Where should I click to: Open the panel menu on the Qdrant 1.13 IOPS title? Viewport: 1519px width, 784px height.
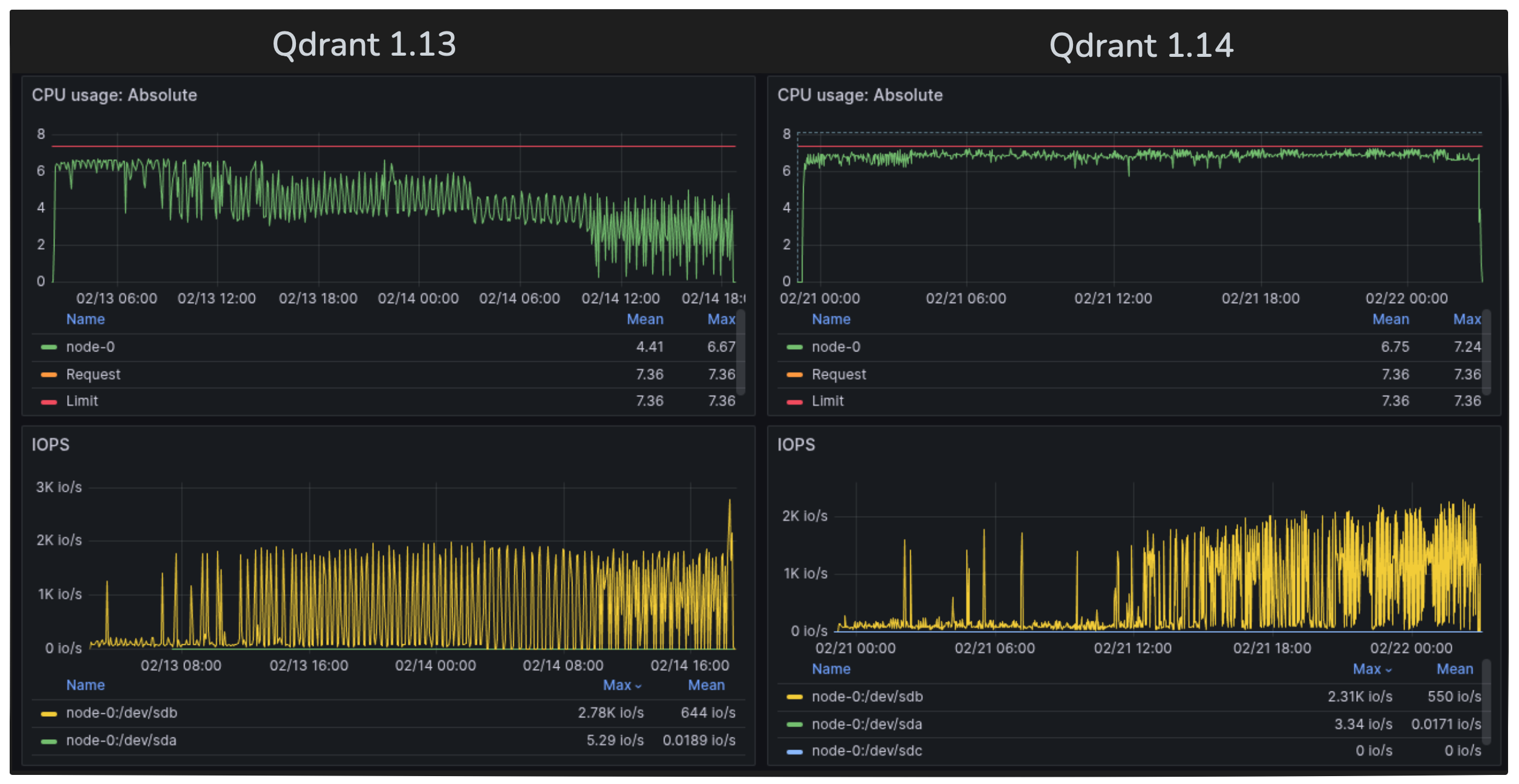51,445
